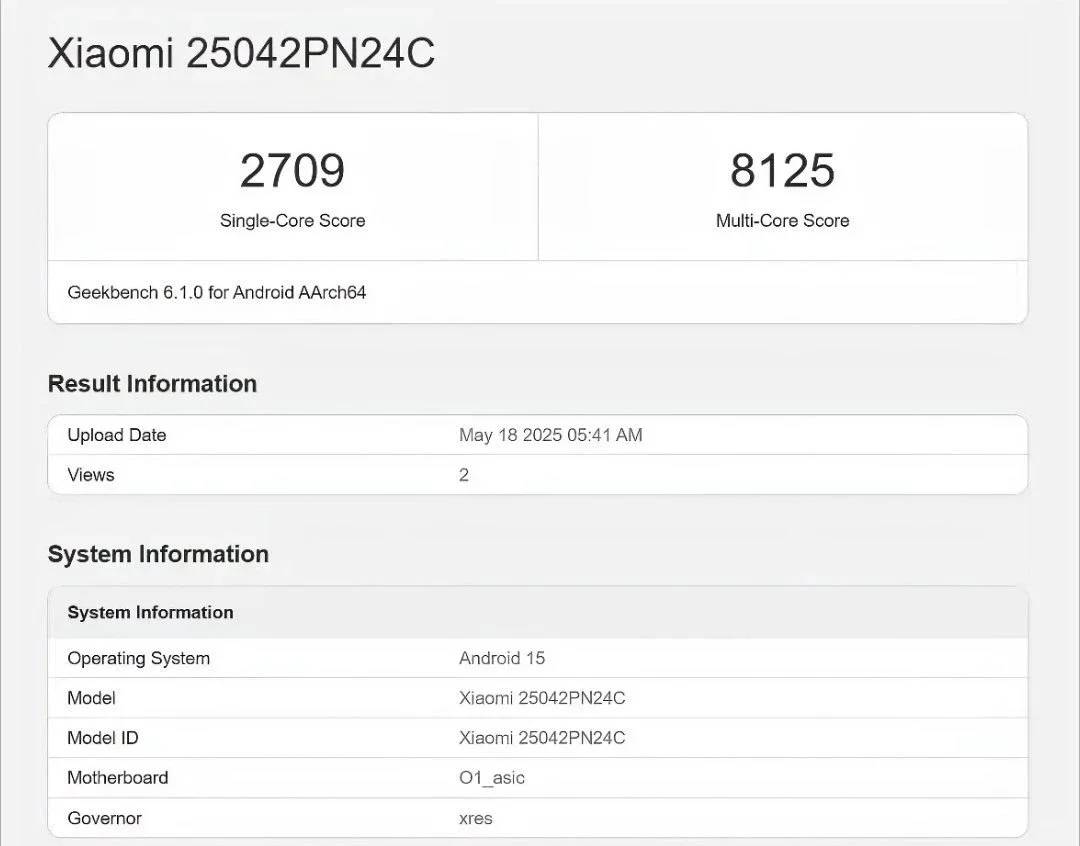This screenshot has width=1080, height=846.
Task: Click the Result Information heading
Action: [x=152, y=384]
